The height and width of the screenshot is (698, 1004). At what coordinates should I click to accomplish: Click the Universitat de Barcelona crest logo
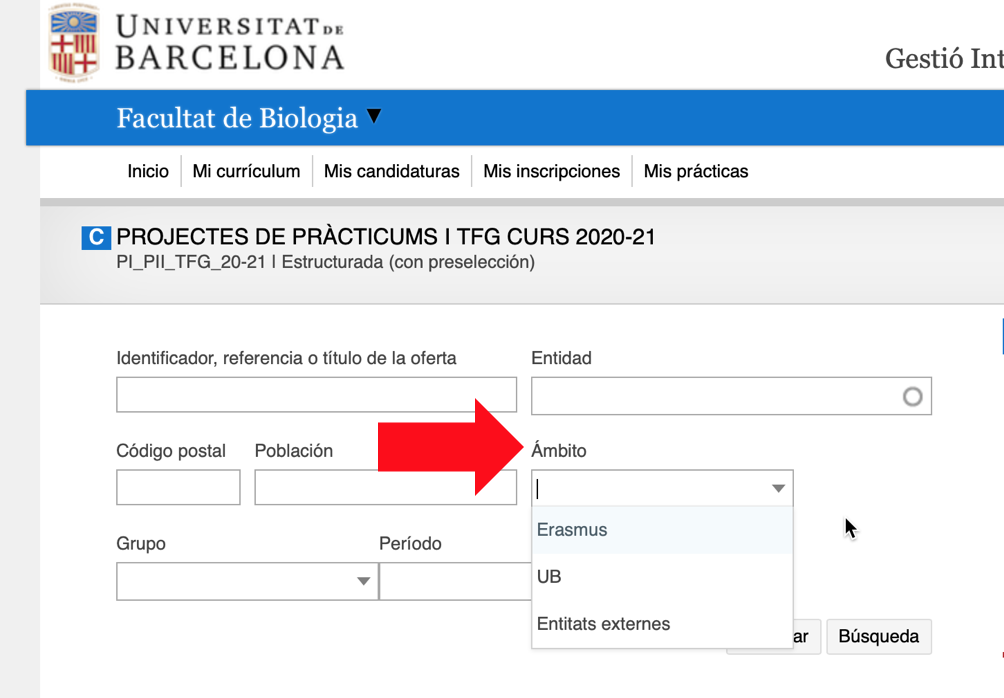click(74, 43)
